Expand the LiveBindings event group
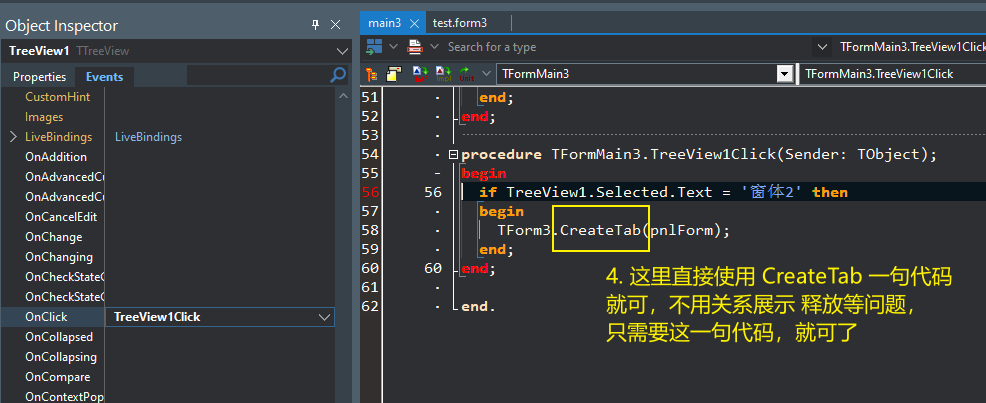 tap(13, 137)
